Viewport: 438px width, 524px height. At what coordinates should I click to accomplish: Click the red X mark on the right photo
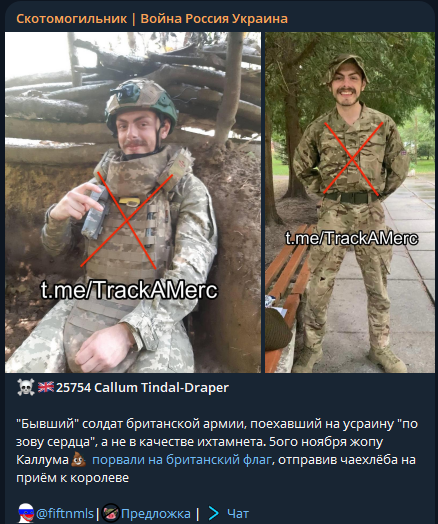tap(352, 159)
